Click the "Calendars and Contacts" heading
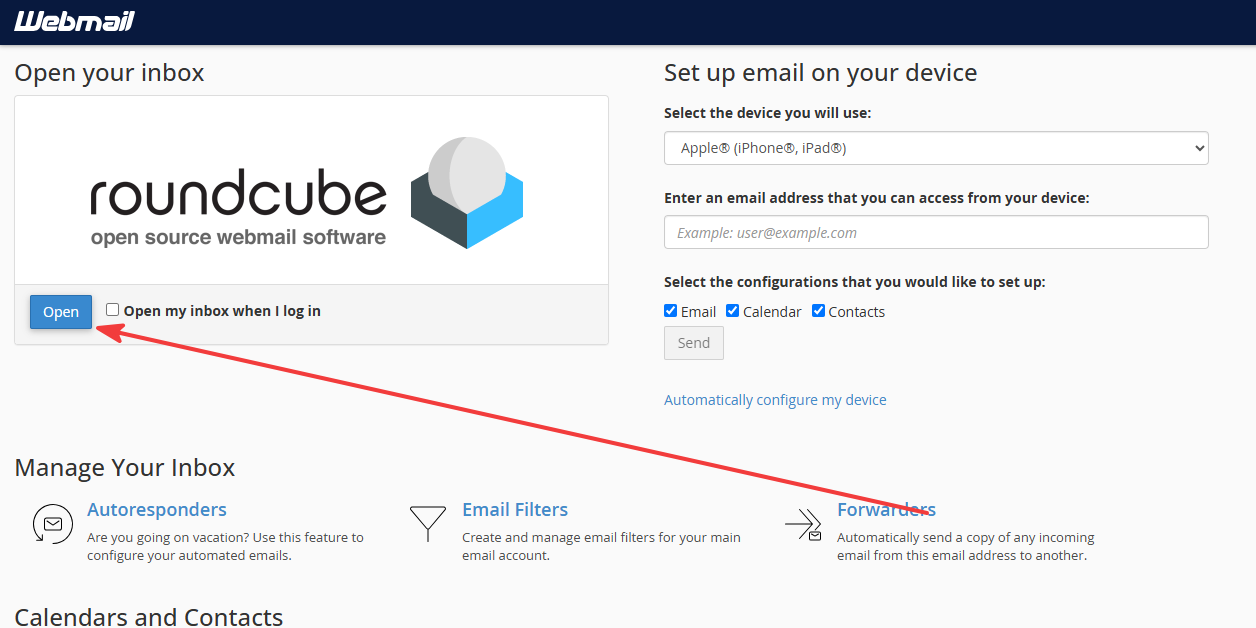1256x628 pixels. pyautogui.click(x=149, y=617)
